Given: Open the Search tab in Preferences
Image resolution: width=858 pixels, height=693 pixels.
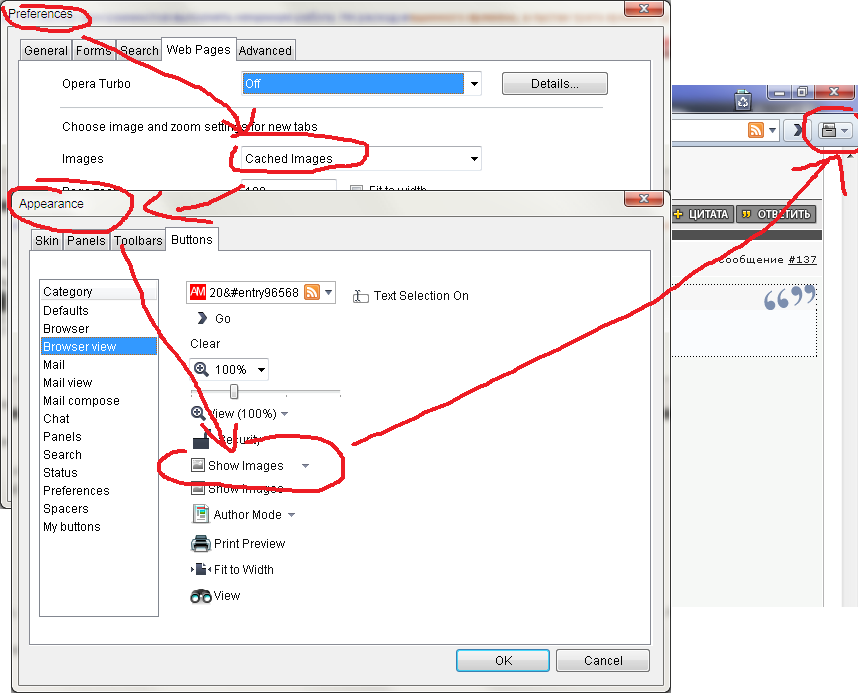Looking at the screenshot, I should tap(139, 50).
